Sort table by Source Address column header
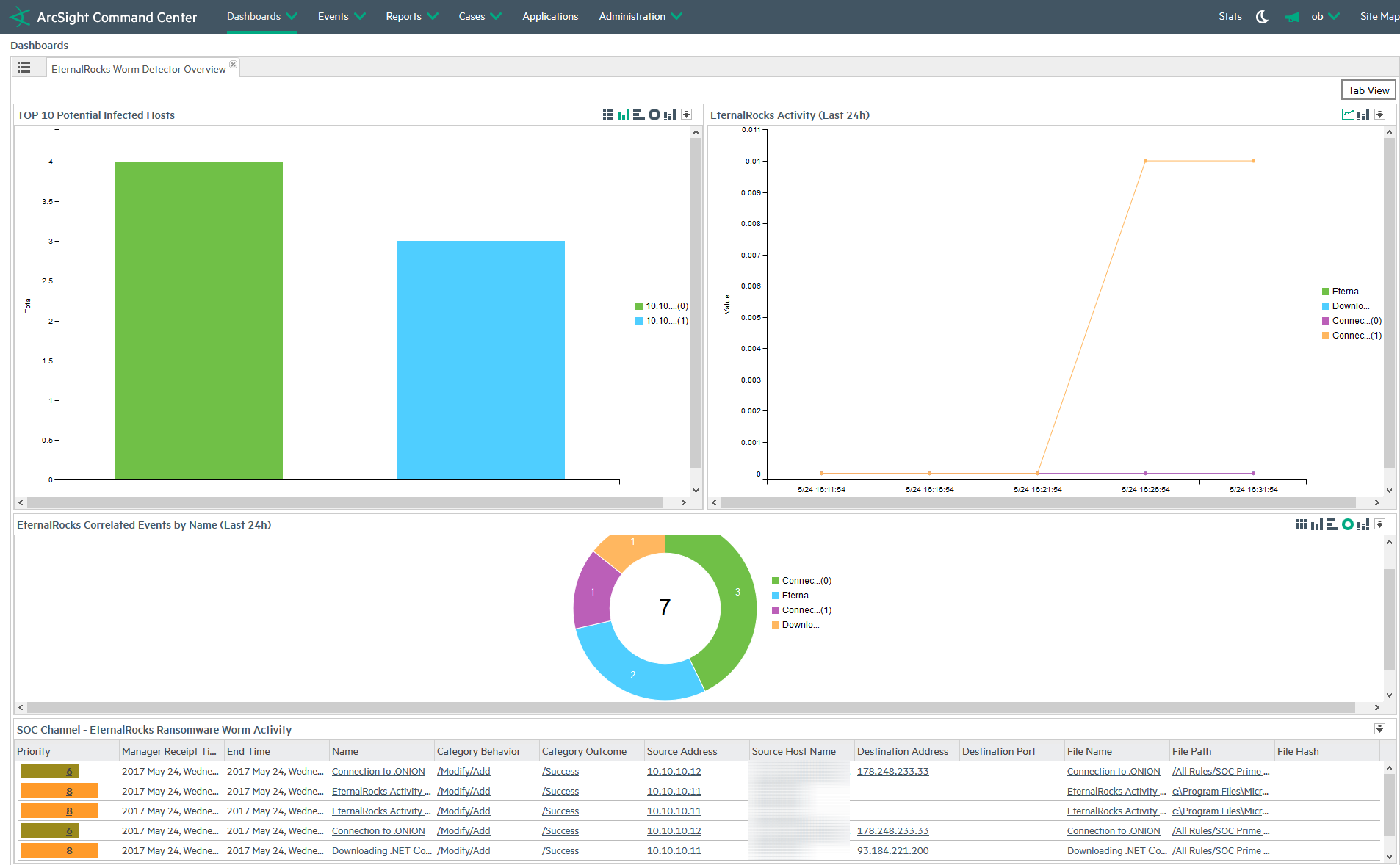 click(x=682, y=751)
